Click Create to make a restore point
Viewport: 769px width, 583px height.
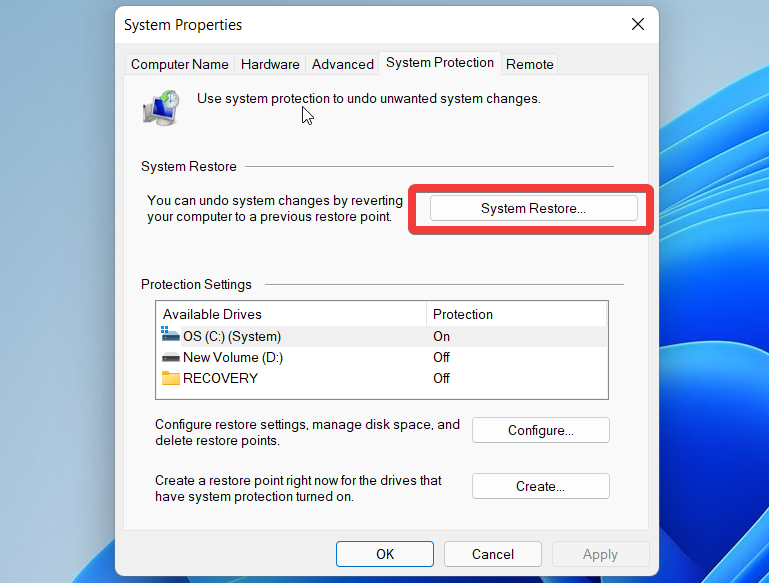[540, 486]
